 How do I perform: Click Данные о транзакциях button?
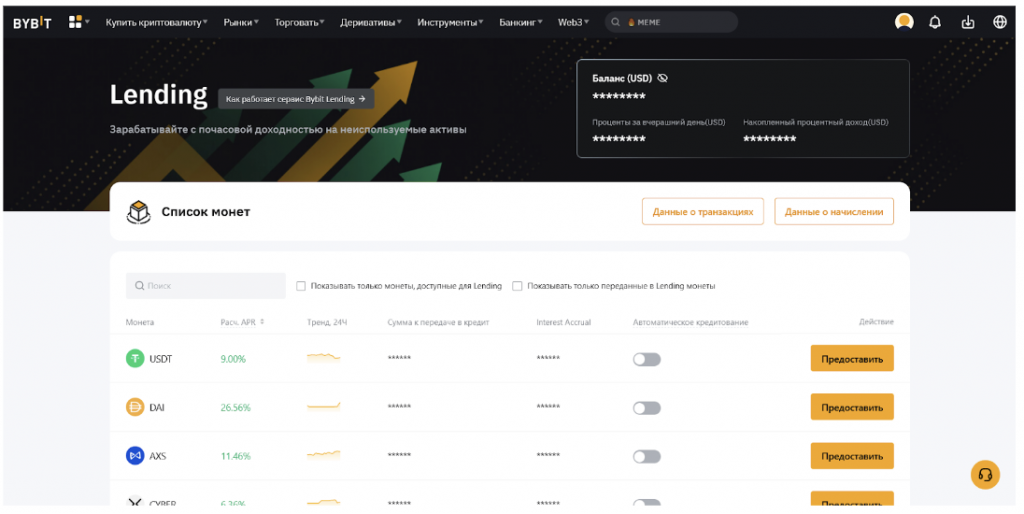pyautogui.click(x=703, y=212)
